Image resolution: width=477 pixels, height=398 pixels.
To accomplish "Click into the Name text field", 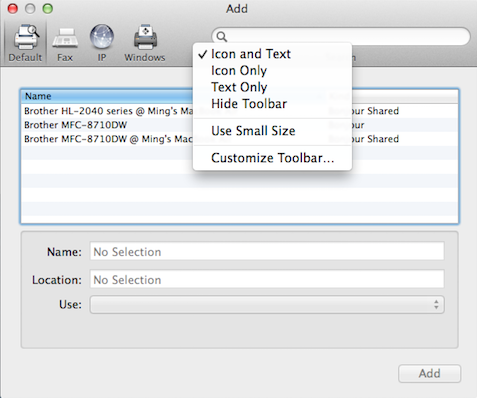I will click(267, 251).
